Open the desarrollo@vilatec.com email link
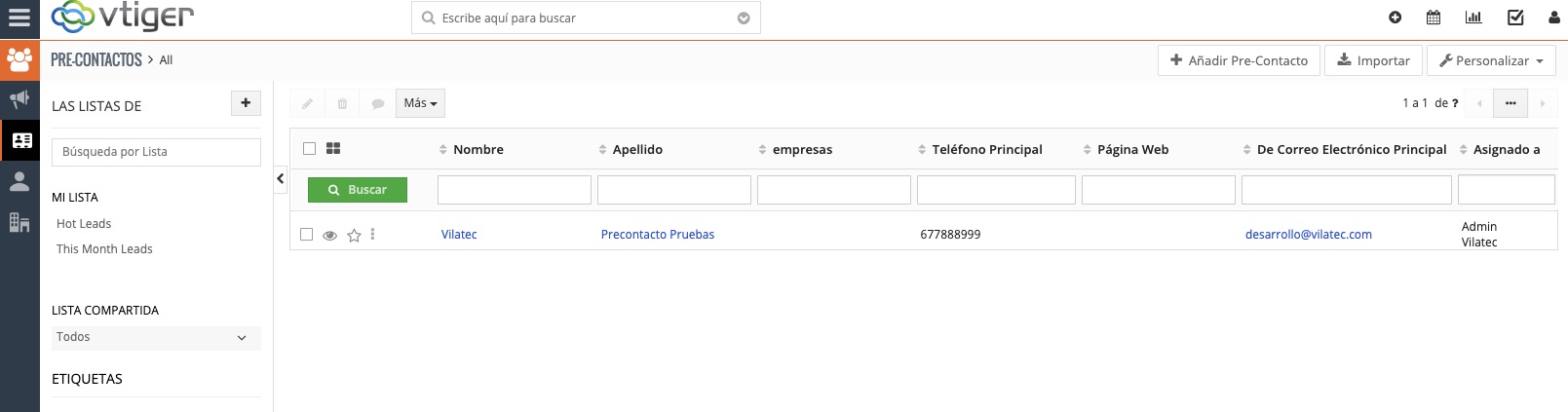 pyautogui.click(x=1308, y=235)
